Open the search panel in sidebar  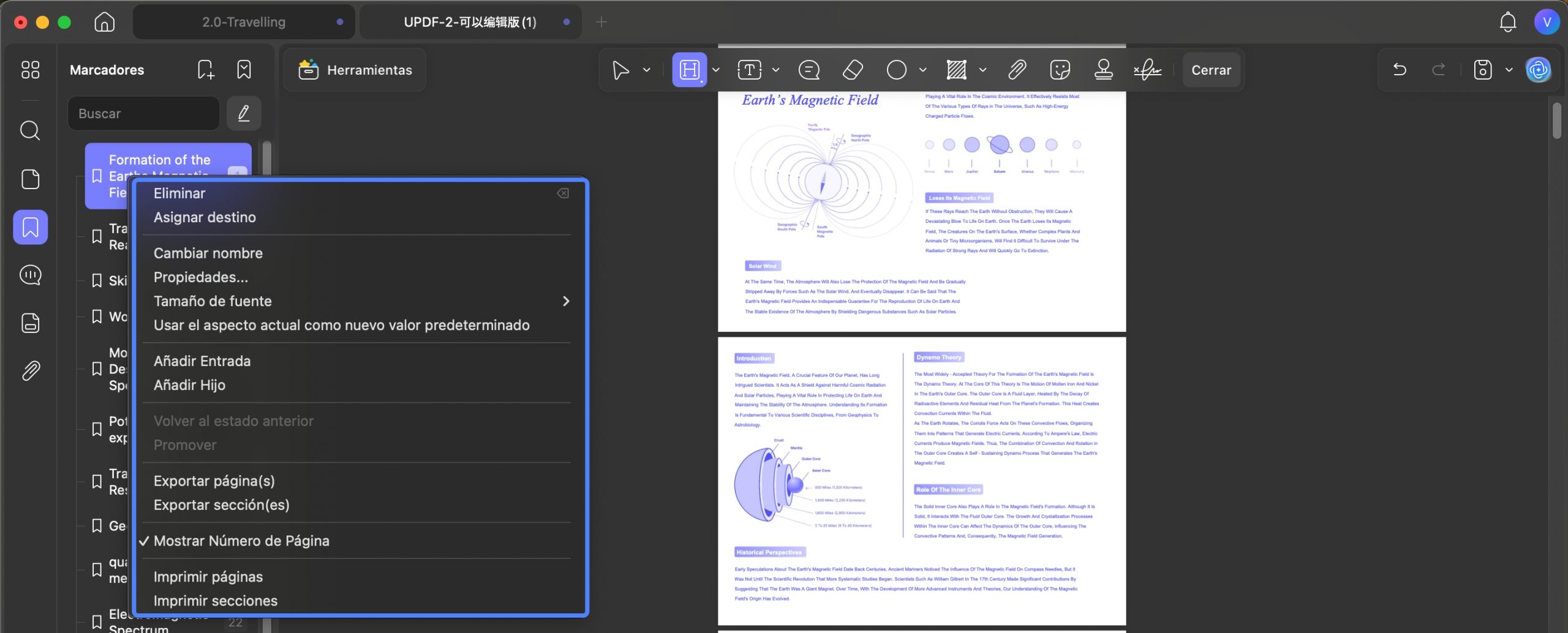coord(30,130)
